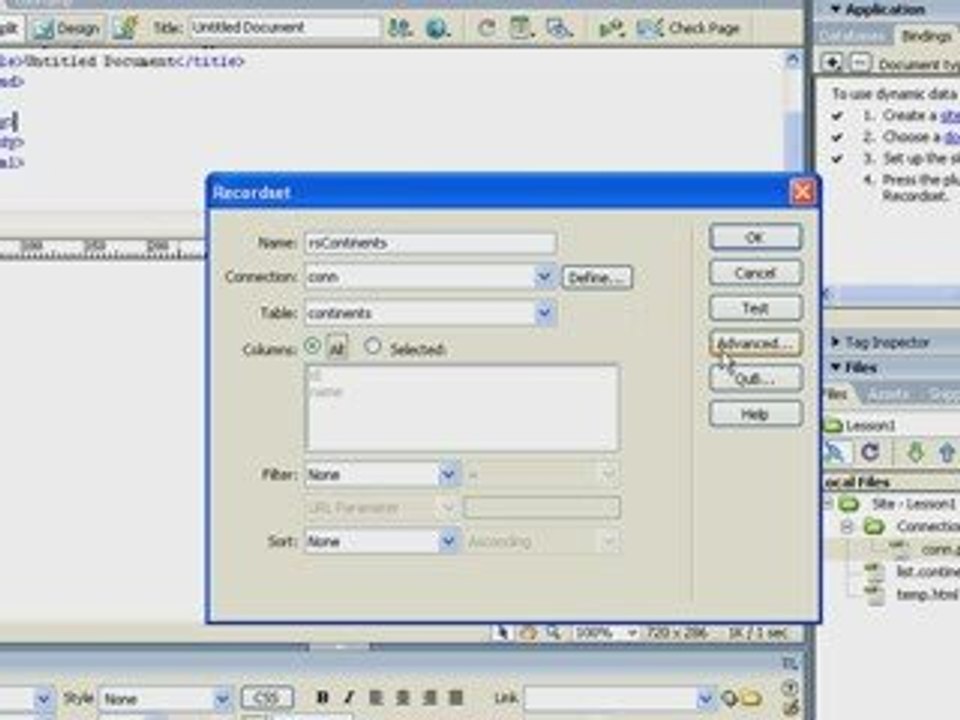Image resolution: width=960 pixels, height=720 pixels.
Task: Collapse the Connections folder in file tree
Action: (847, 527)
